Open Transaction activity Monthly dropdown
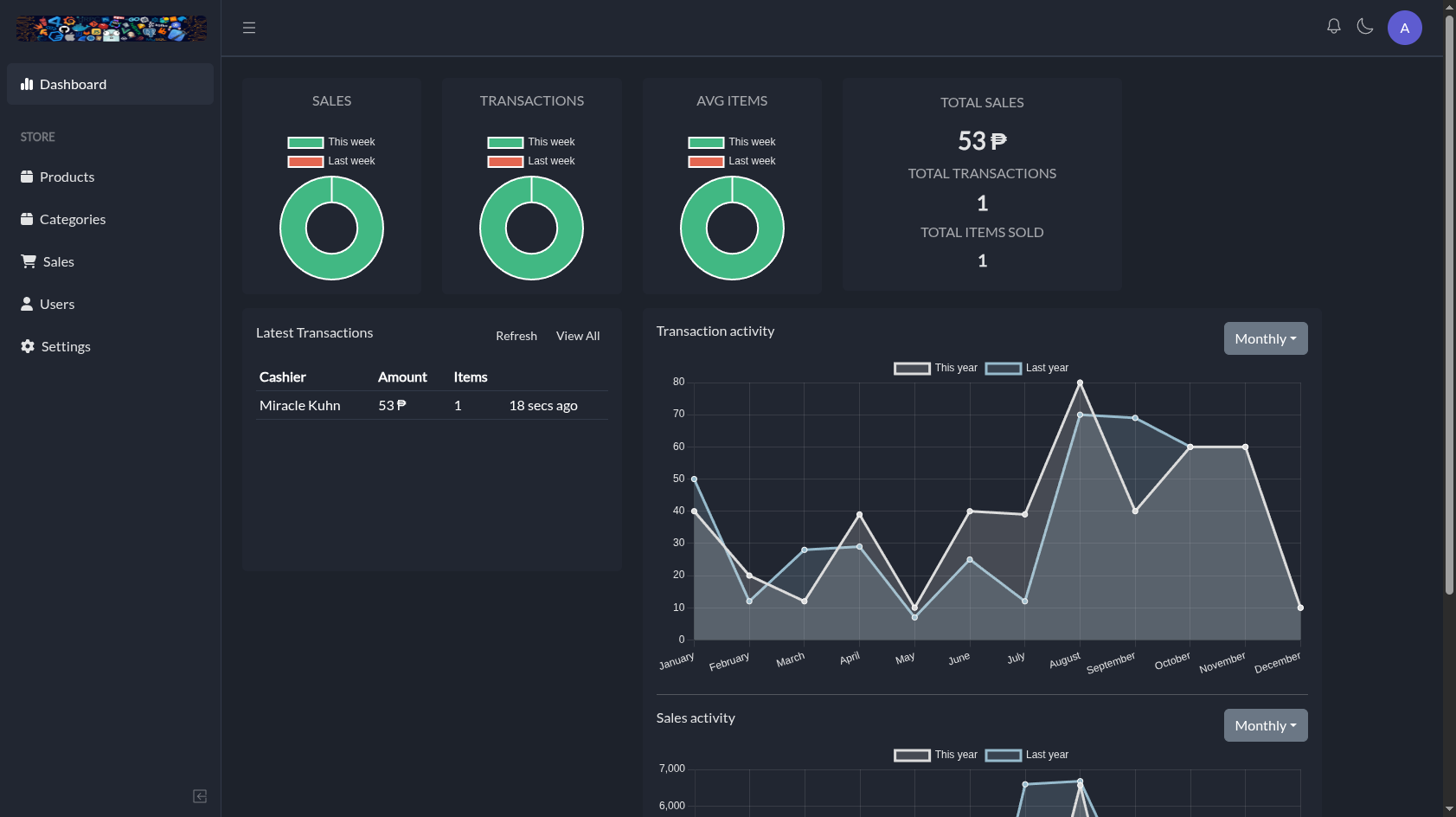 pos(1266,338)
